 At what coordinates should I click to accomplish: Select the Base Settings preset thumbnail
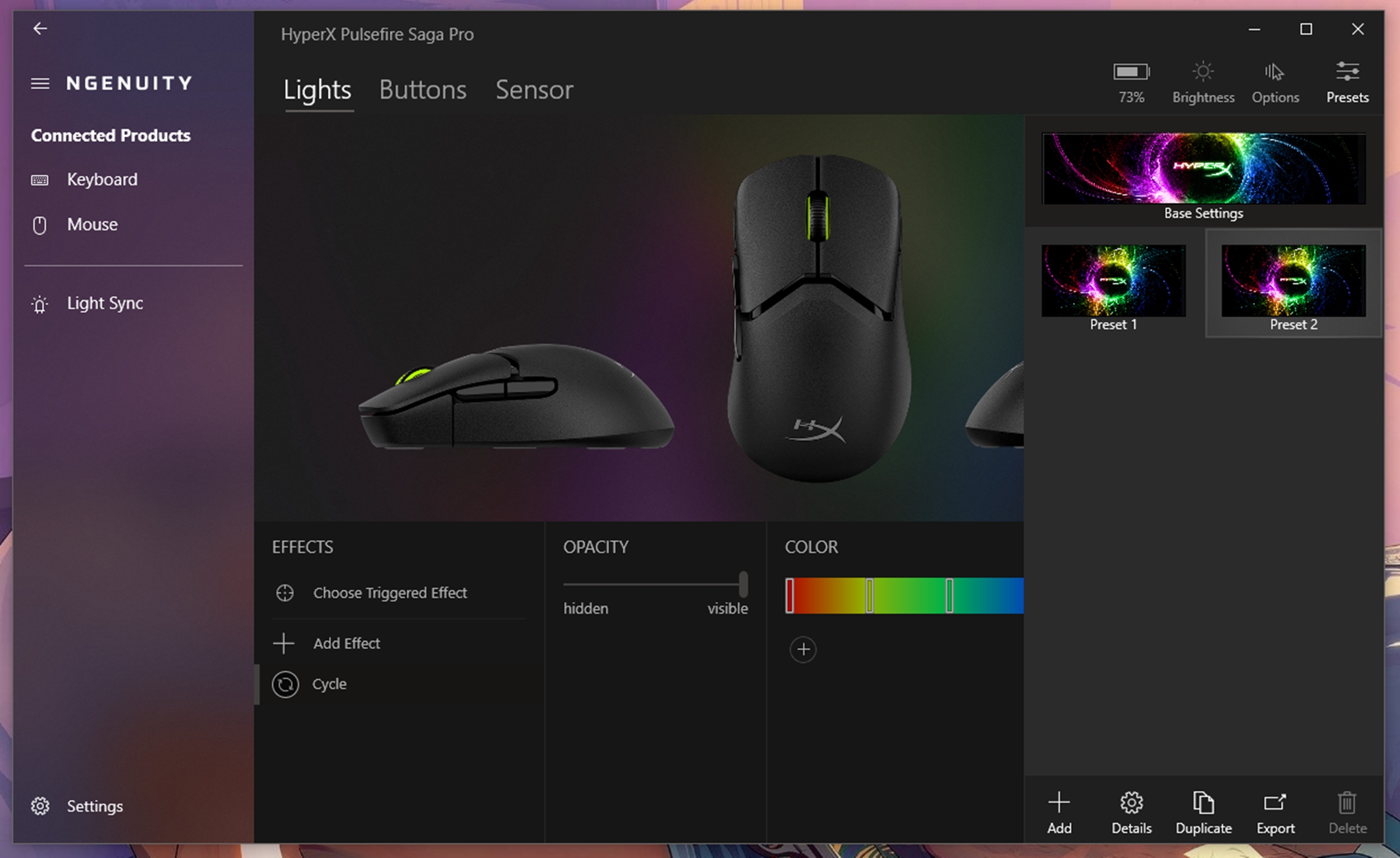click(1203, 168)
